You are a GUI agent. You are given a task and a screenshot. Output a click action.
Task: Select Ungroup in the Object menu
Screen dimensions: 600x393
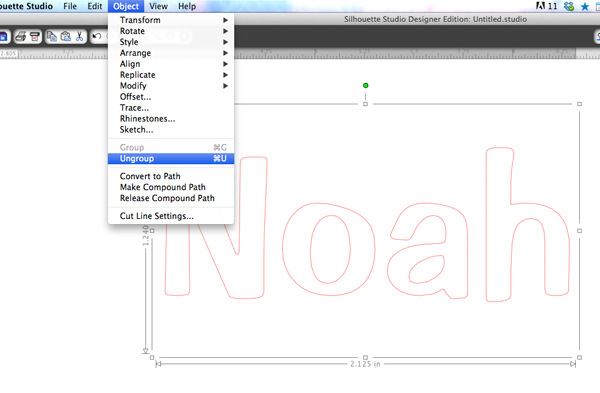[171, 158]
